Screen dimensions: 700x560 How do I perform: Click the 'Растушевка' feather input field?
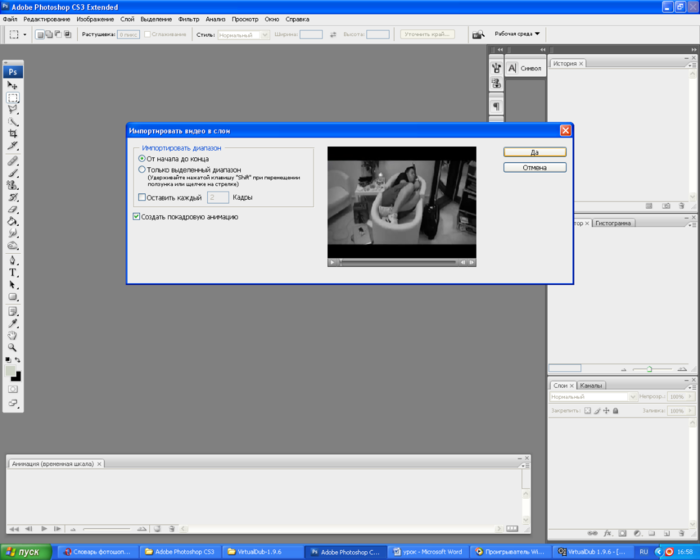tap(128, 34)
